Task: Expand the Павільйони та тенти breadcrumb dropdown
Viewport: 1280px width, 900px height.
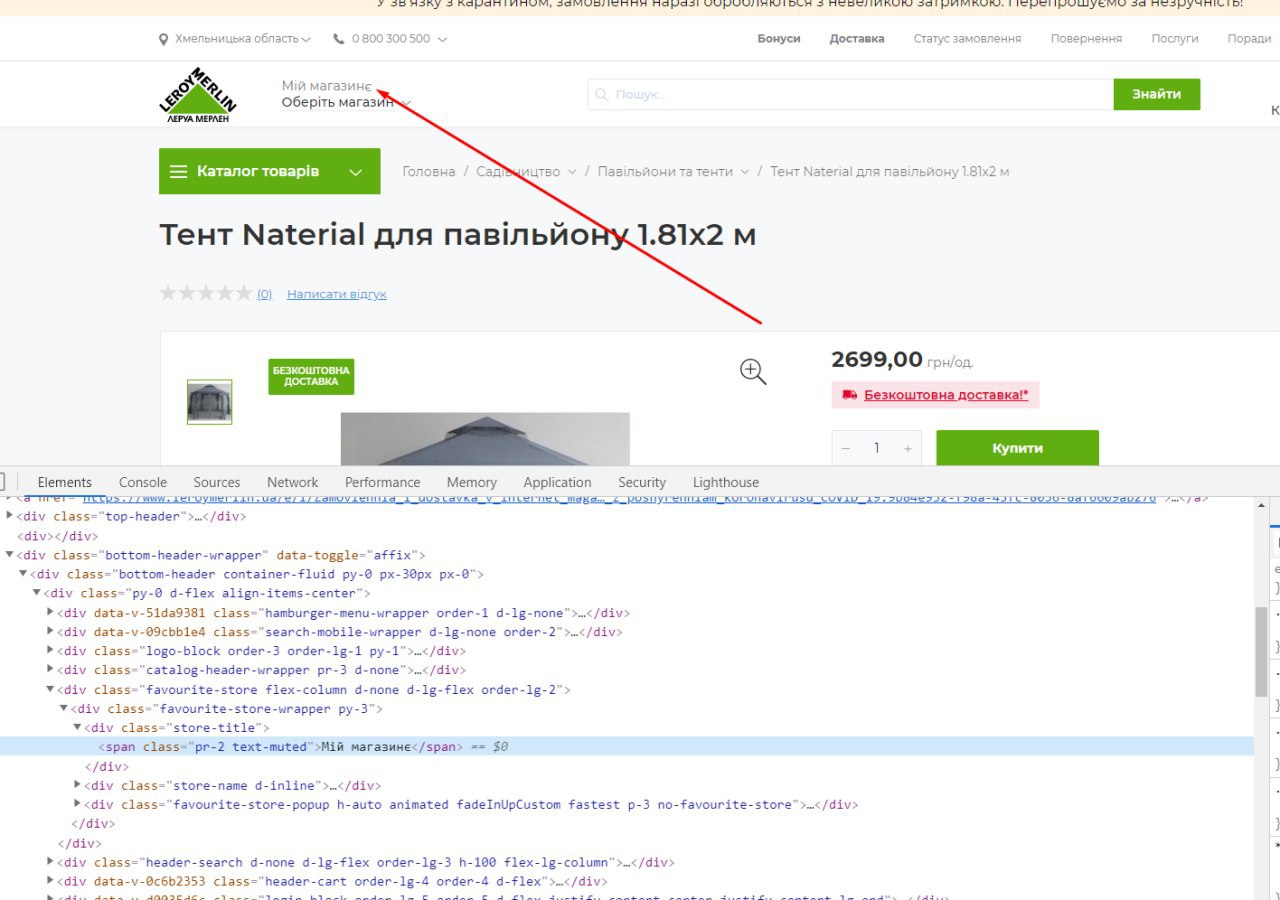Action: tap(744, 172)
